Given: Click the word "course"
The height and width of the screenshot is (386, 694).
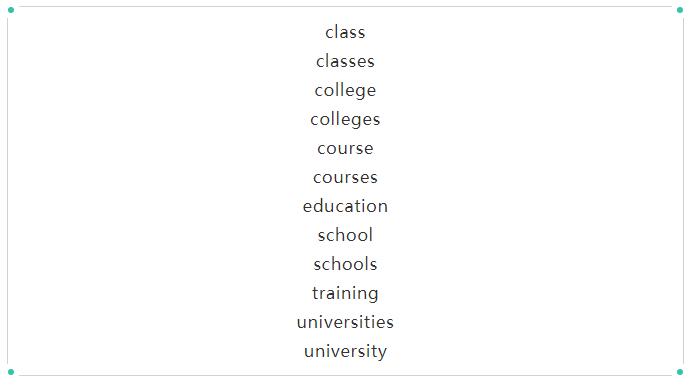Looking at the screenshot, I should 345,149.
